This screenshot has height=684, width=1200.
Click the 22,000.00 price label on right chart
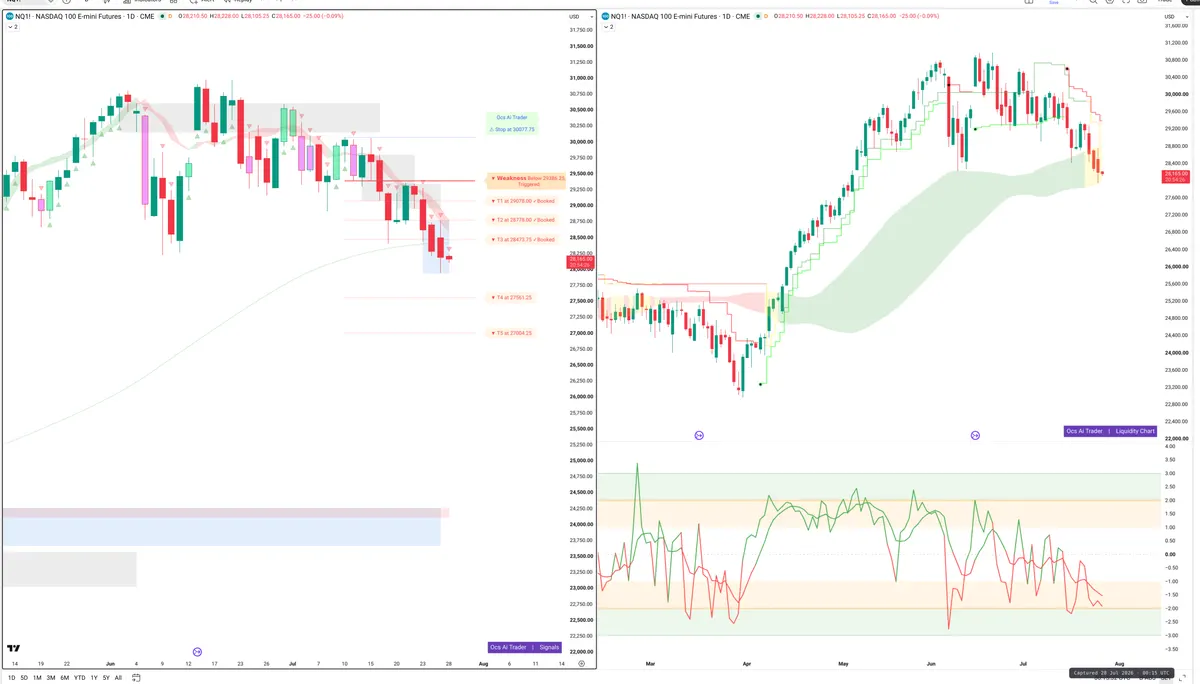coord(1176,439)
